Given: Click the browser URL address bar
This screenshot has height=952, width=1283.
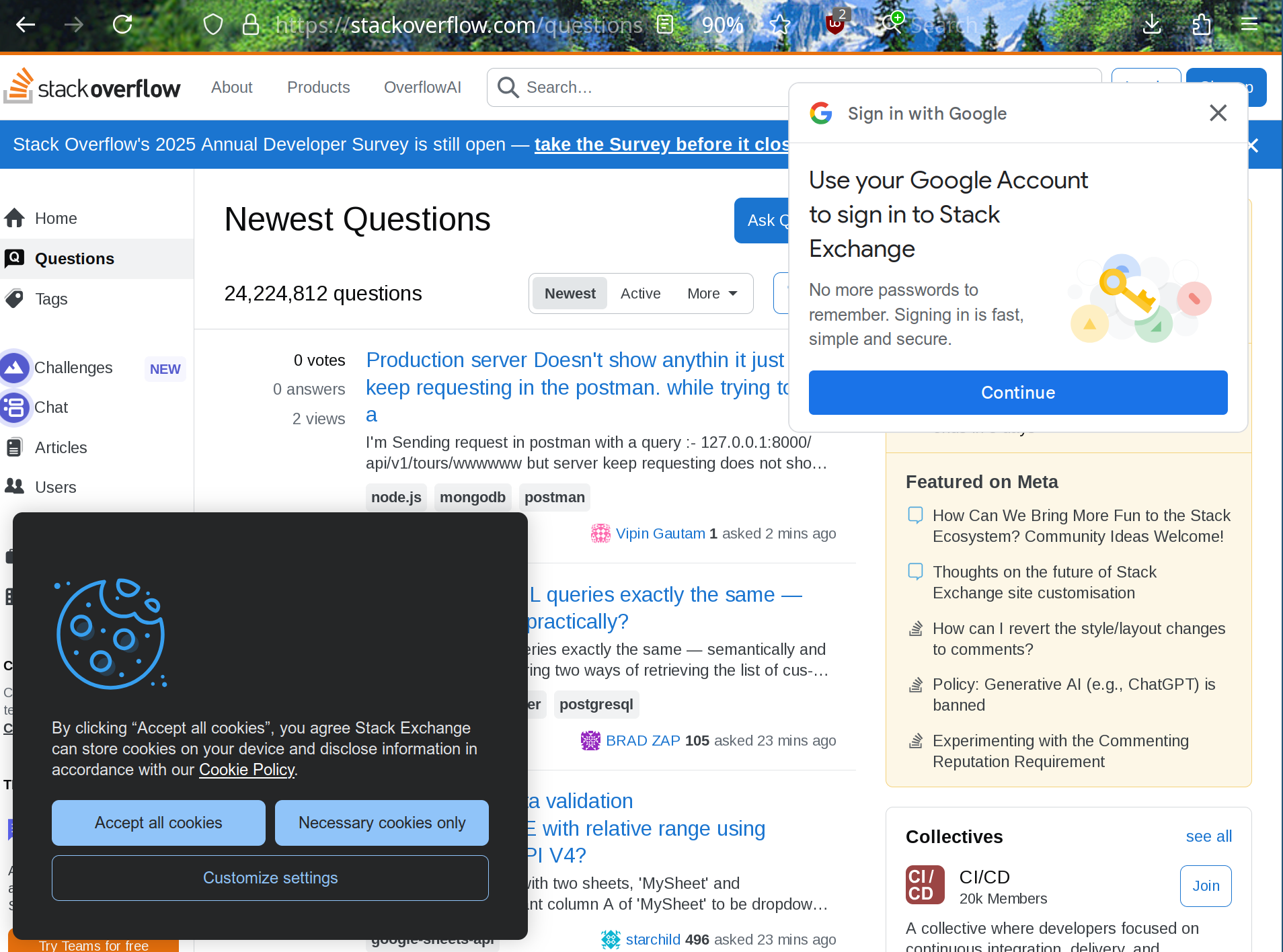Looking at the screenshot, I should 459,25.
